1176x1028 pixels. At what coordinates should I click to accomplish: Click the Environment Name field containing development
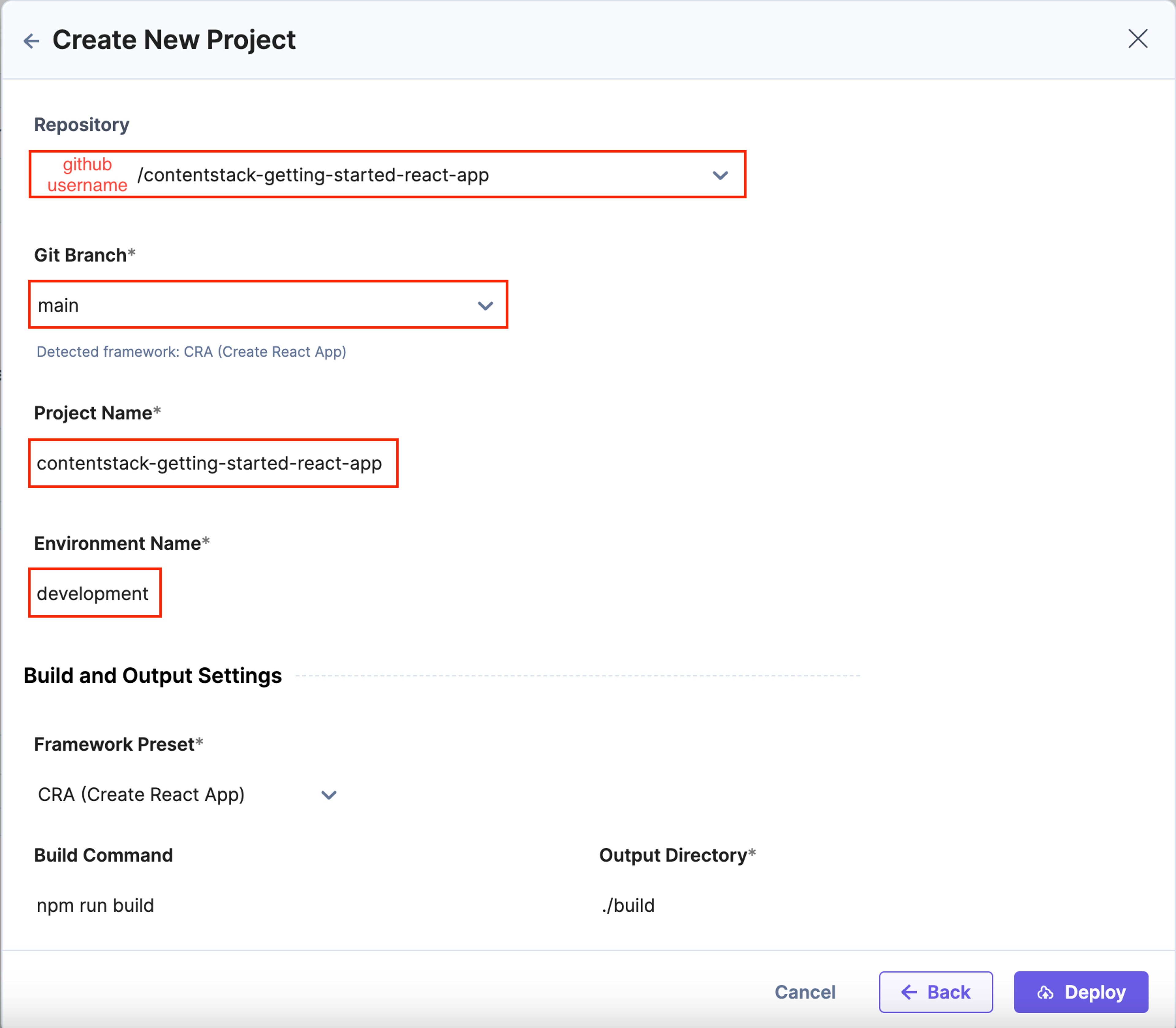click(x=95, y=593)
